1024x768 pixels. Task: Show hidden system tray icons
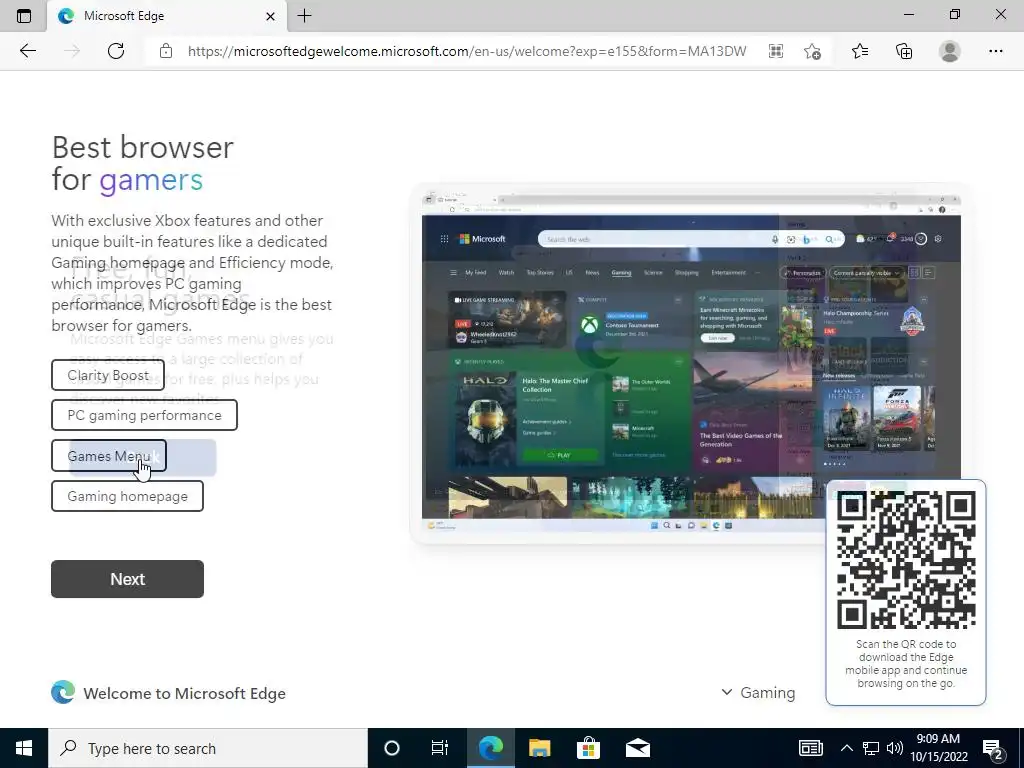(846, 748)
